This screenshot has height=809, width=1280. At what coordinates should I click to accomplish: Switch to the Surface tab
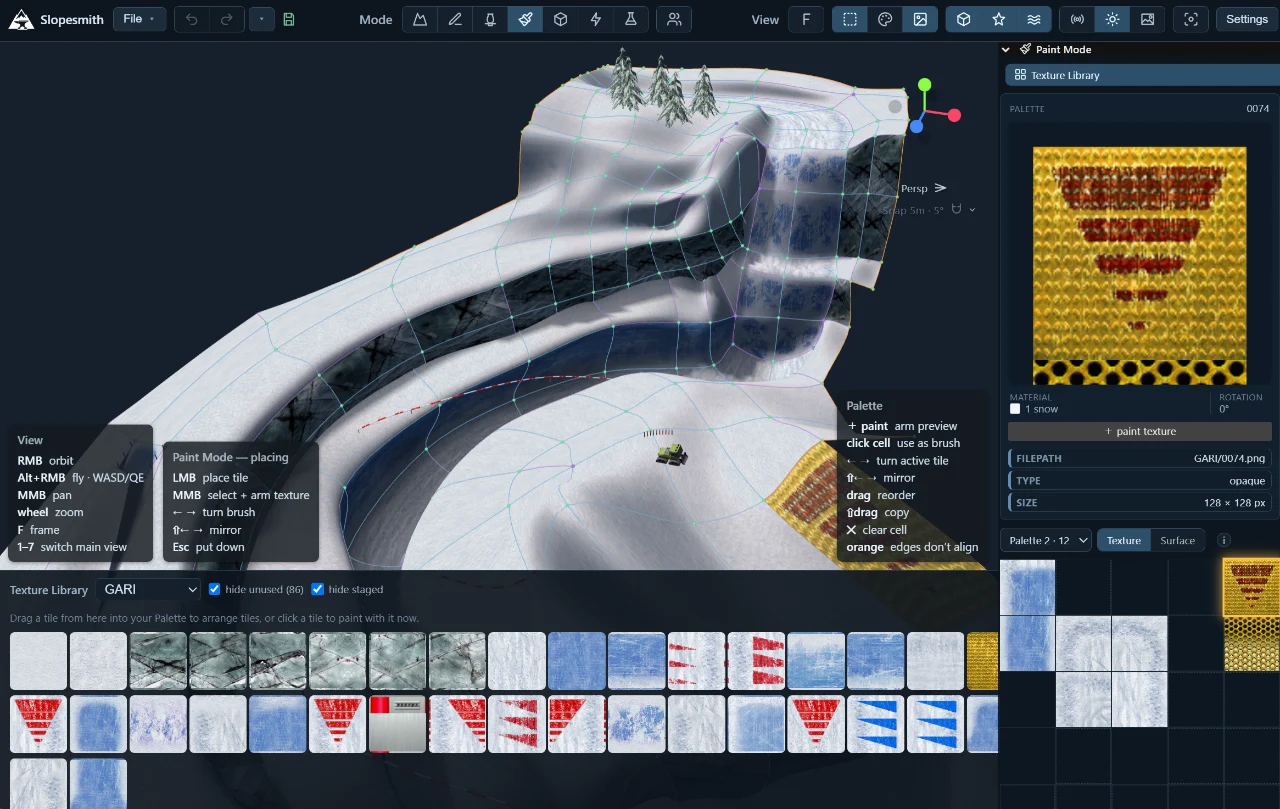point(1177,540)
